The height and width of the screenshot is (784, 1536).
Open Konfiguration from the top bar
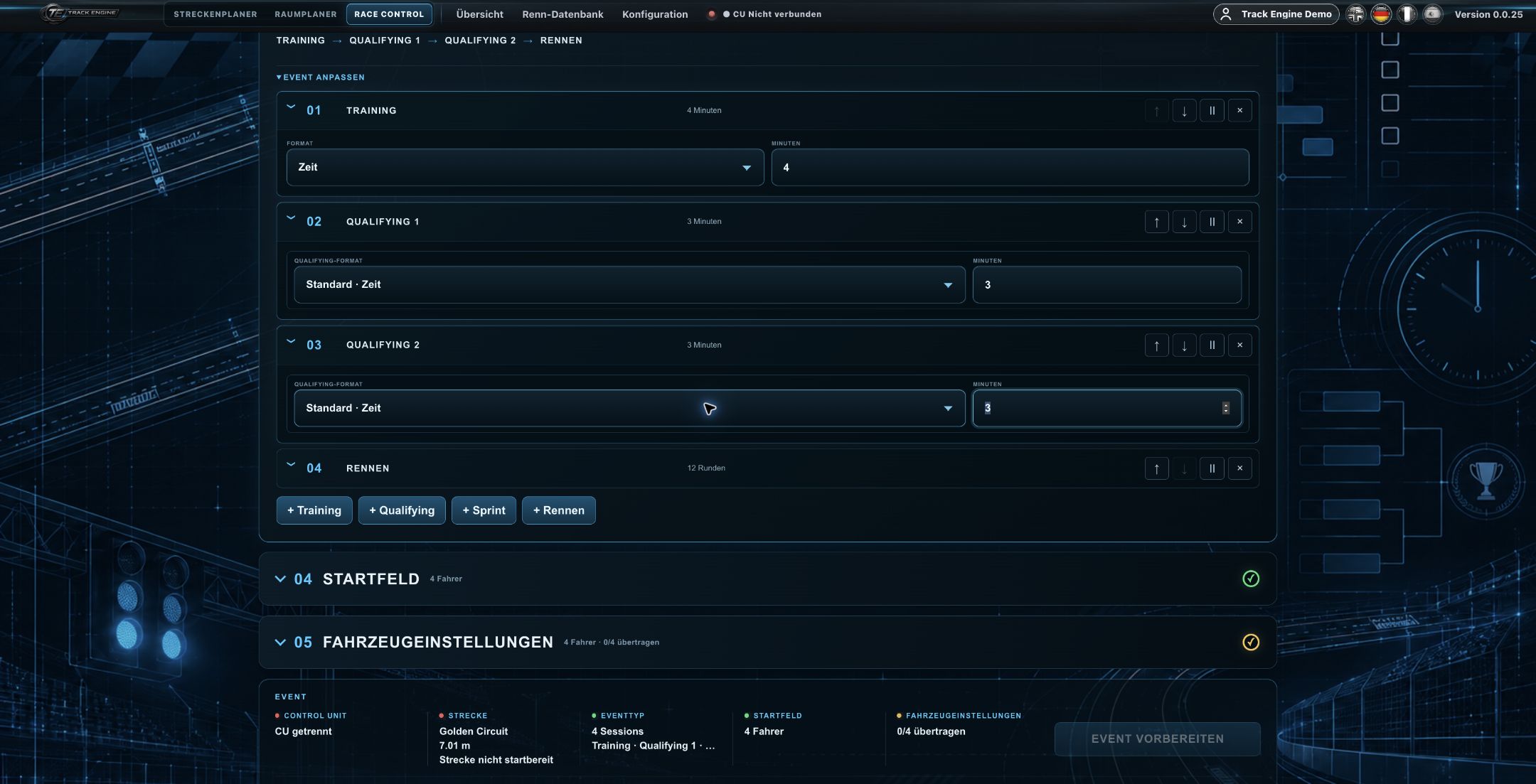click(x=655, y=14)
